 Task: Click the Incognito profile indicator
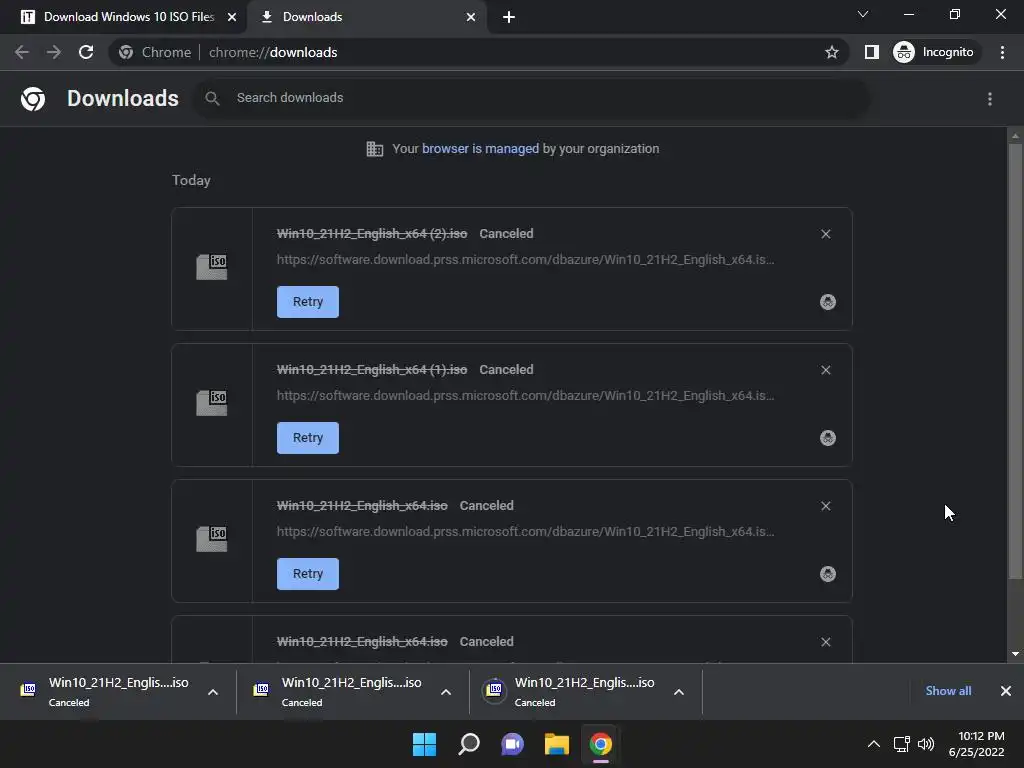(934, 52)
